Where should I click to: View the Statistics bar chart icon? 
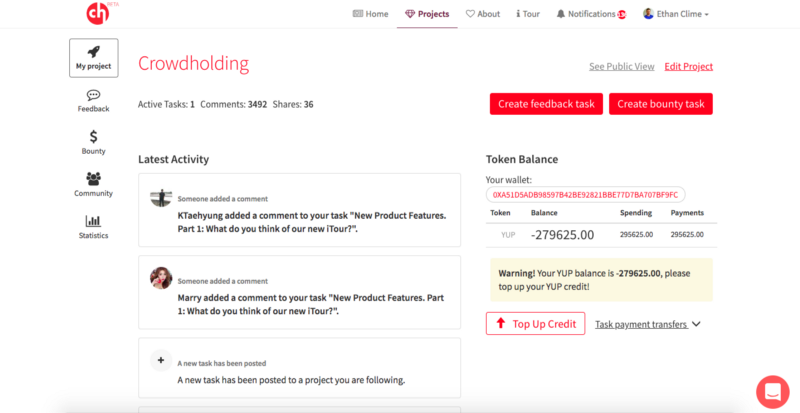point(93,221)
